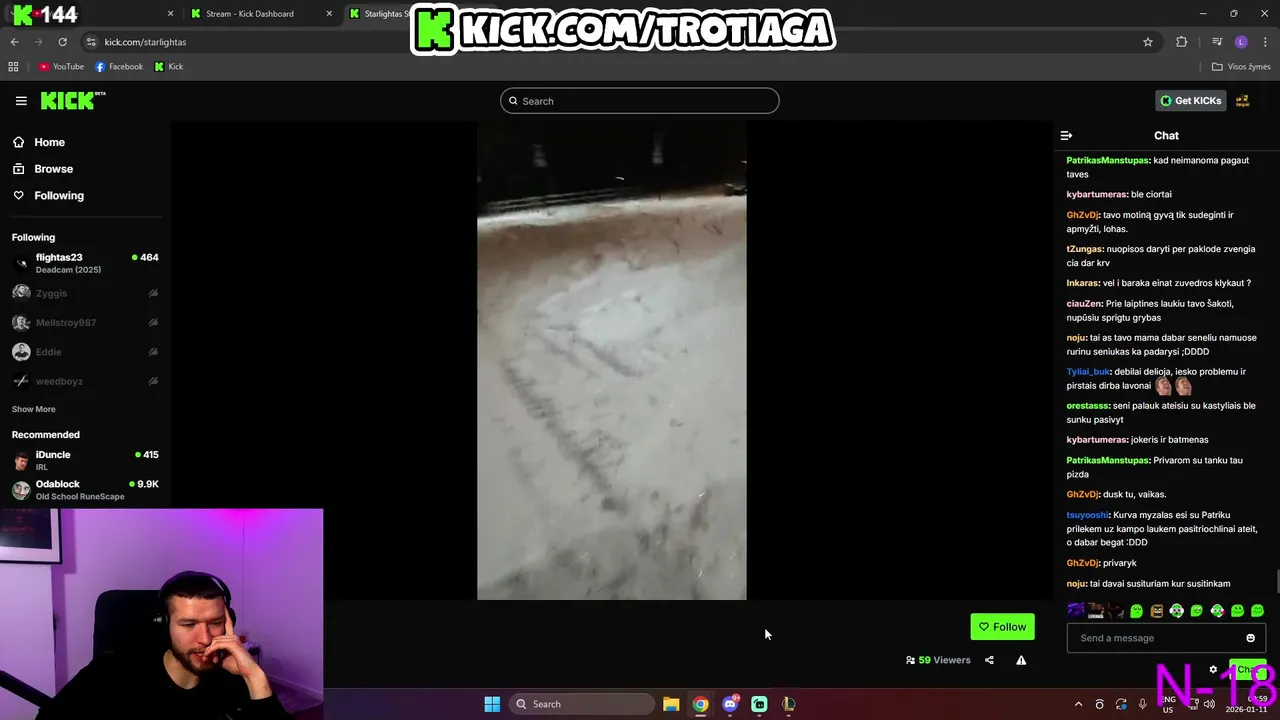
Task: Go back with the browser back arrow
Action: click(x=14, y=42)
